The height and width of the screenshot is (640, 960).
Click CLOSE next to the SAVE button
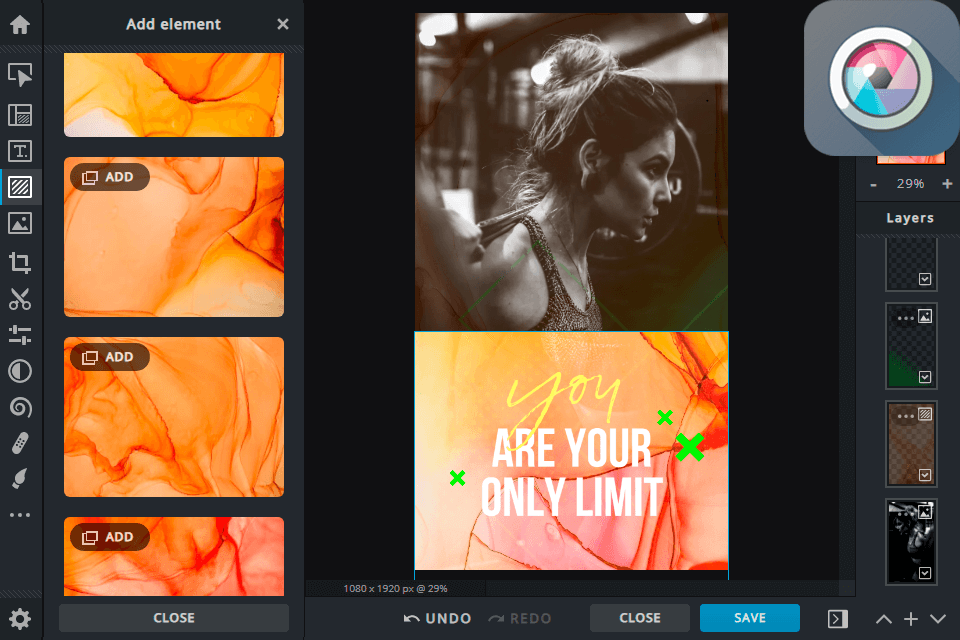point(640,618)
